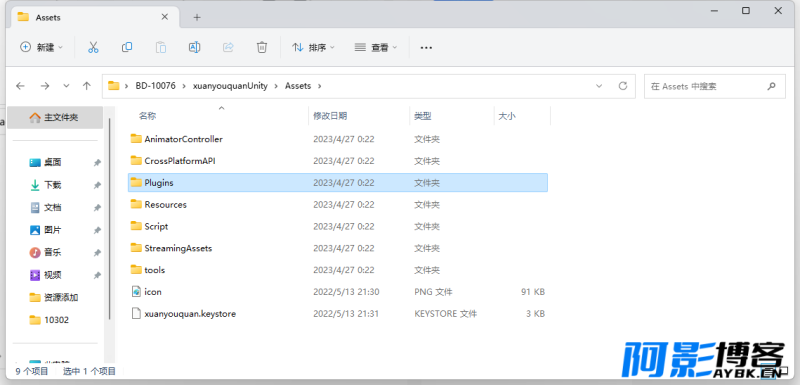This screenshot has width=800, height=385.
Task: Click the refresh icon in address bar
Action: 622,86
